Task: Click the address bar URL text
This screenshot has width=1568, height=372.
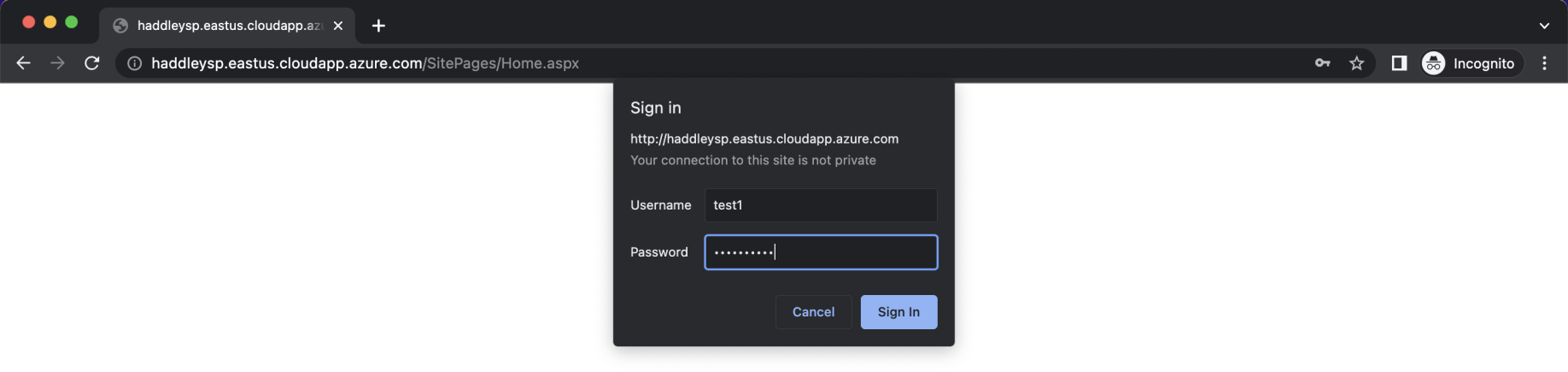Action: (366, 63)
